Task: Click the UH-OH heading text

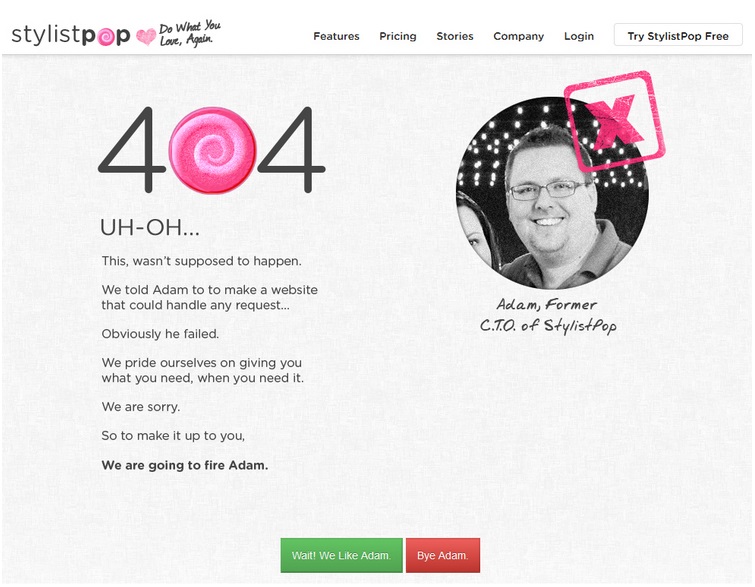Action: (149, 227)
